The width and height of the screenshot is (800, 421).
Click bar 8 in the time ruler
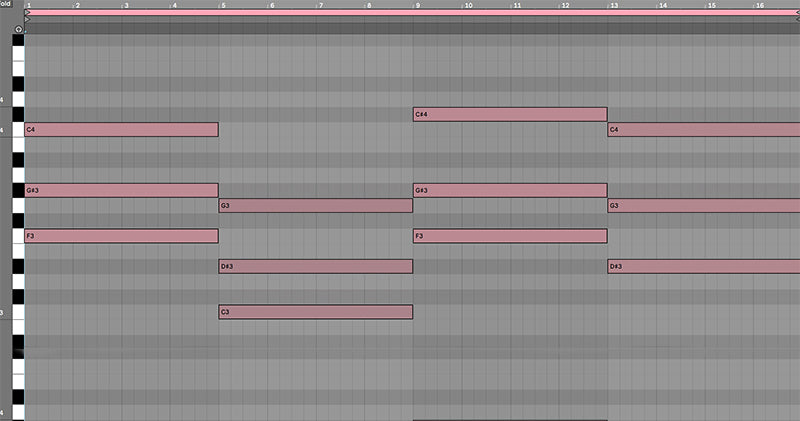[x=369, y=5]
